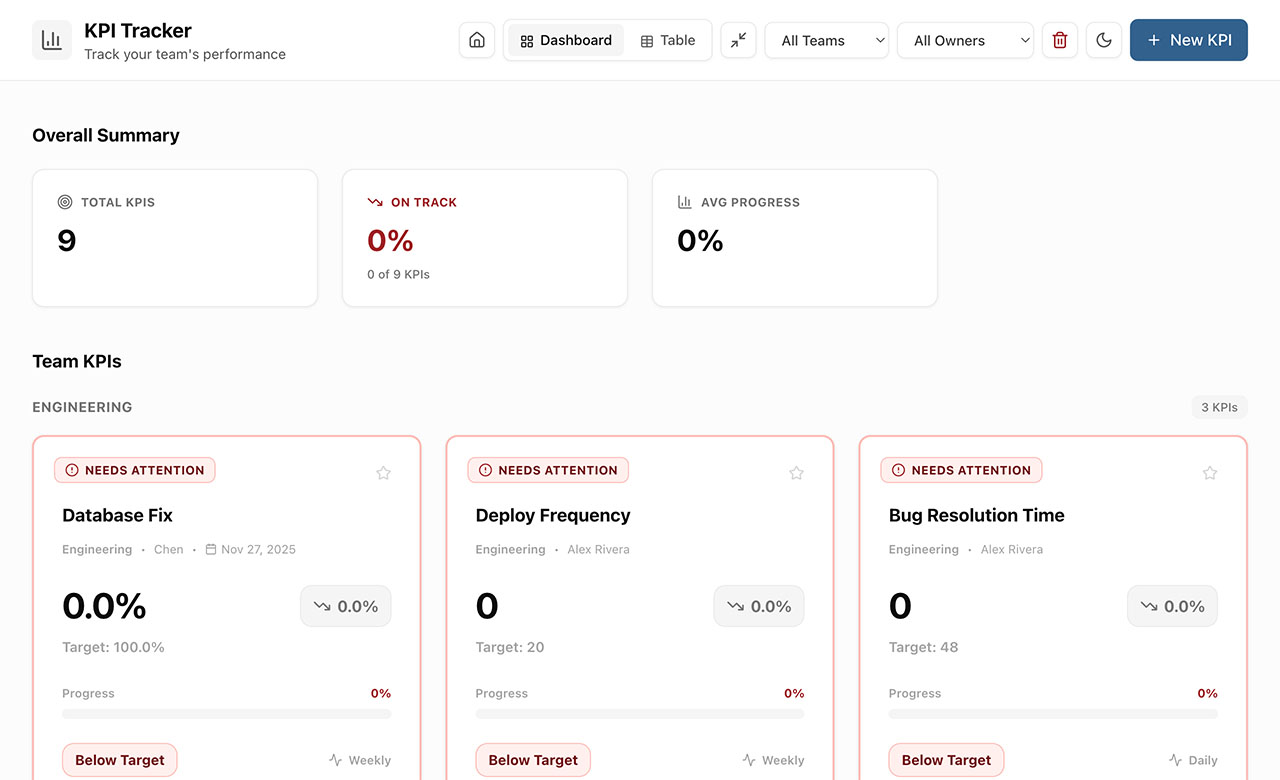Click the chart icon next to Avg Progress

(683, 201)
